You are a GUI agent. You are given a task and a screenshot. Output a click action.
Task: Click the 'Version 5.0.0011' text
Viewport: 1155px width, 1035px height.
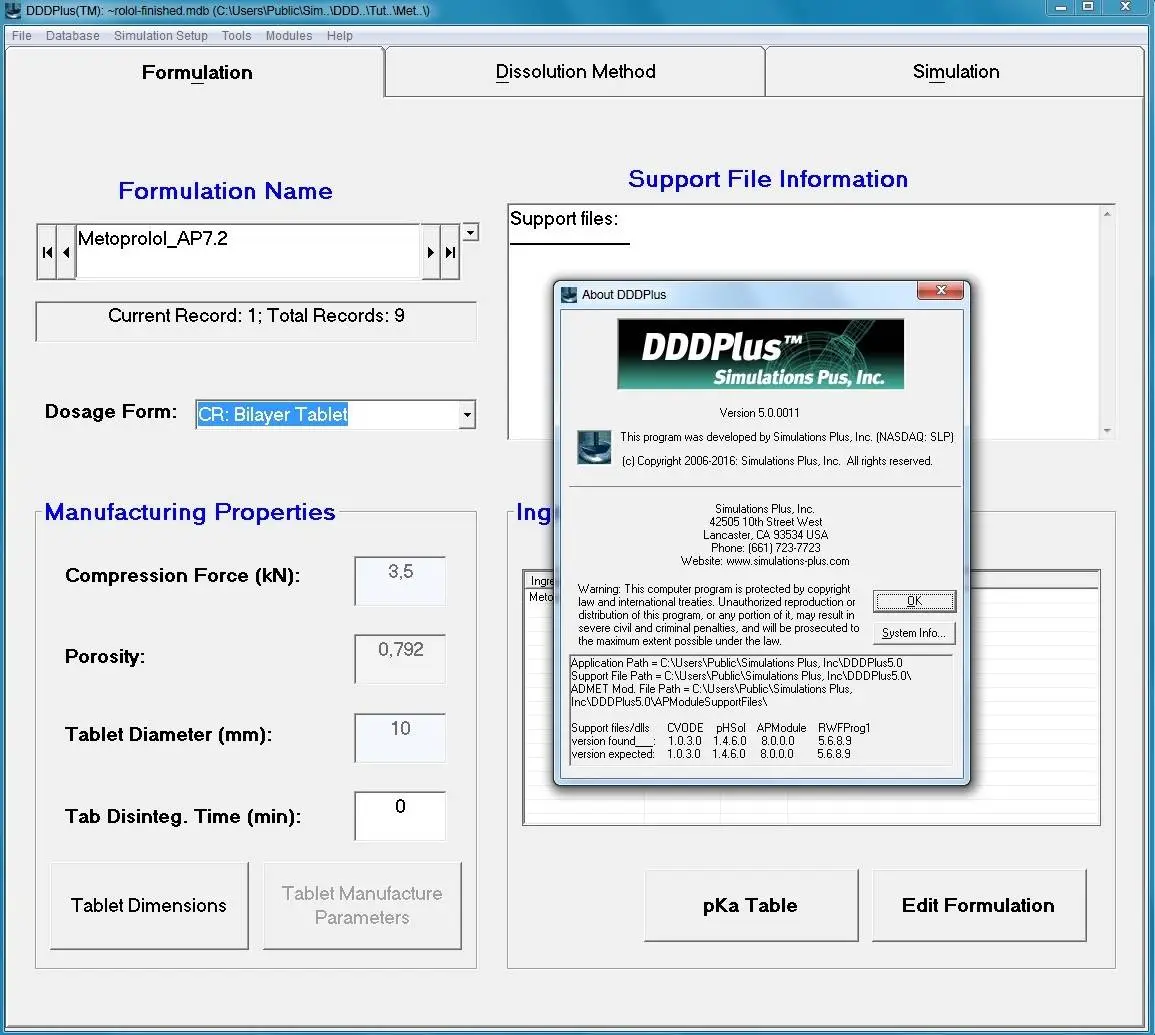[x=759, y=413]
